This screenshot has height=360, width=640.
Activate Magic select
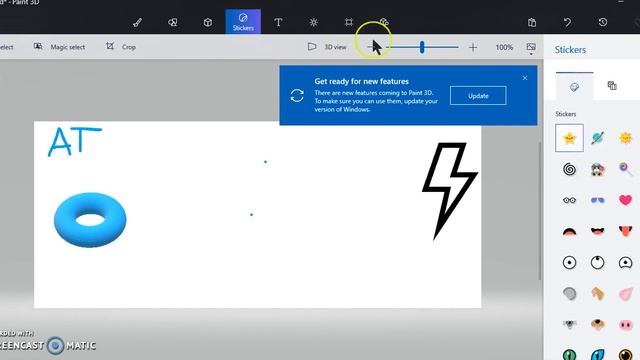point(60,47)
